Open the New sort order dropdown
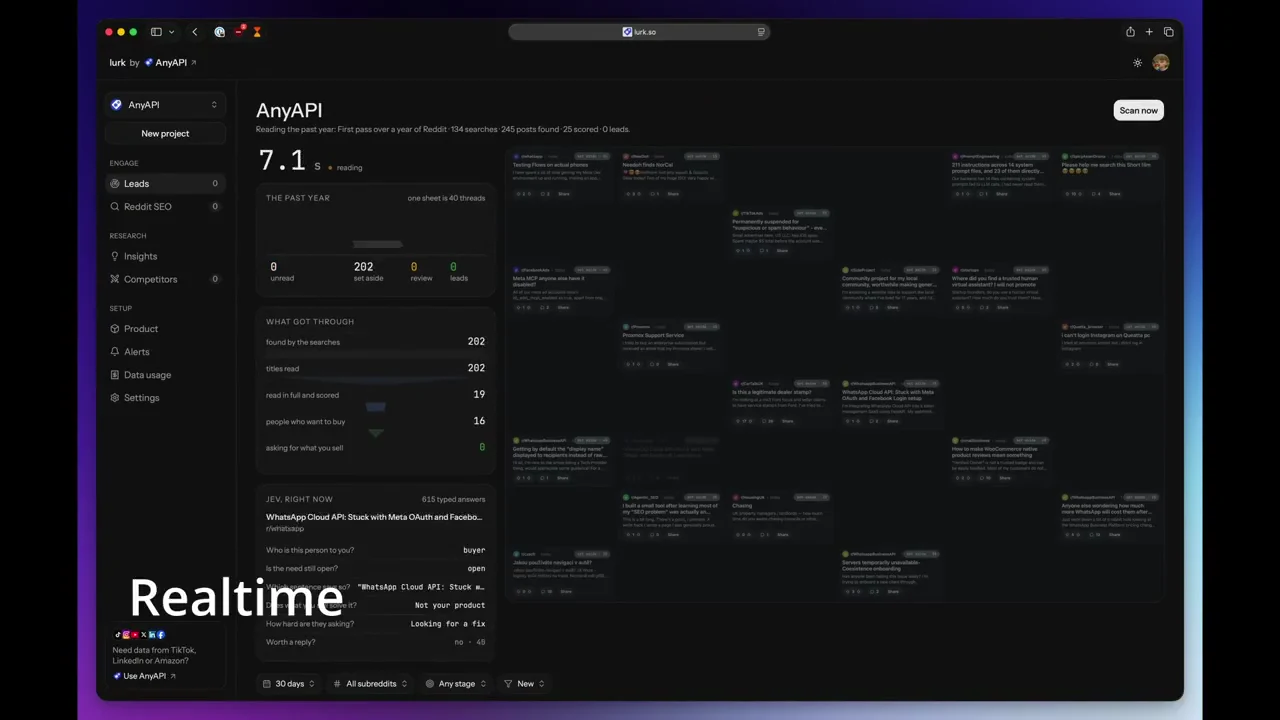 click(x=524, y=684)
